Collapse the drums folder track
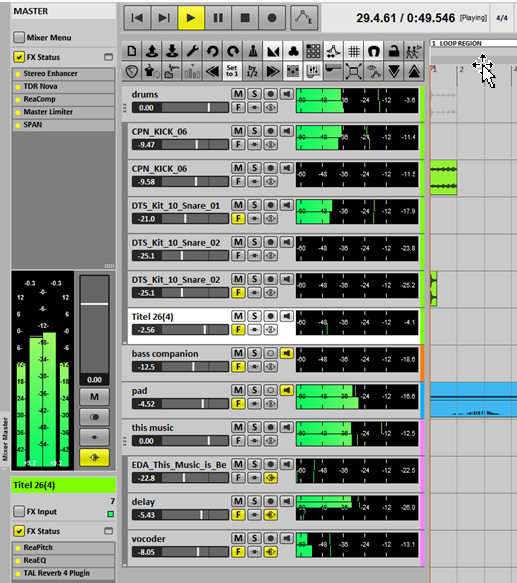Screen dimensions: 517x583 tap(125, 108)
